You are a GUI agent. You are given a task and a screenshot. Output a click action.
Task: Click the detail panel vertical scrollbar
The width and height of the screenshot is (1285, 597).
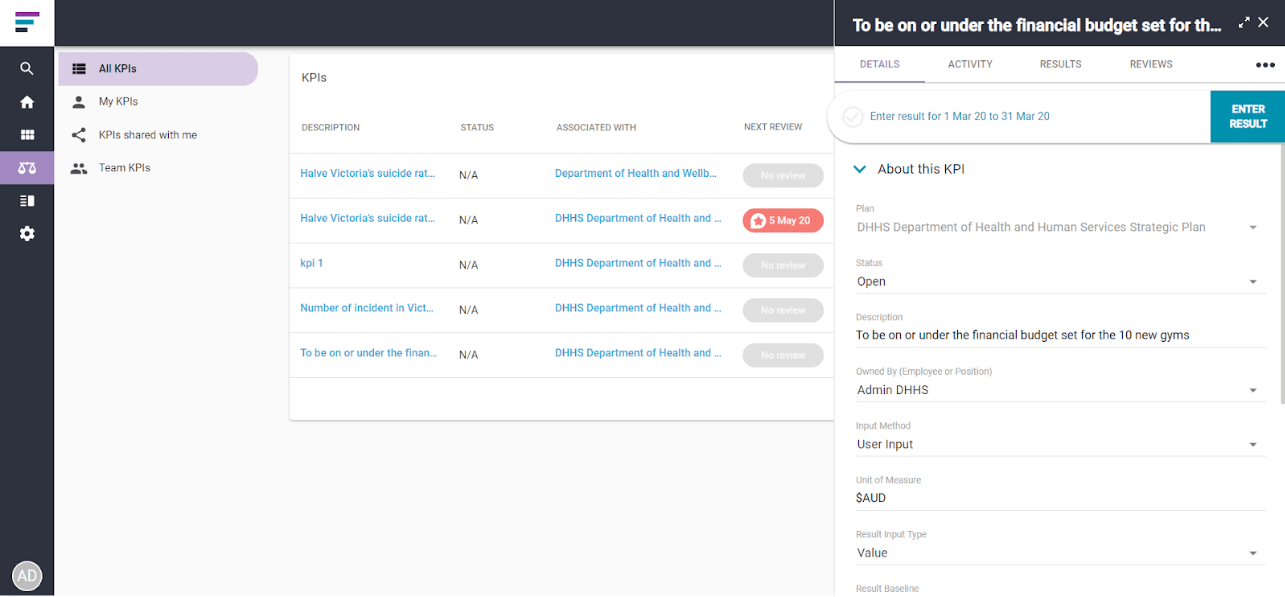[x=1281, y=275]
